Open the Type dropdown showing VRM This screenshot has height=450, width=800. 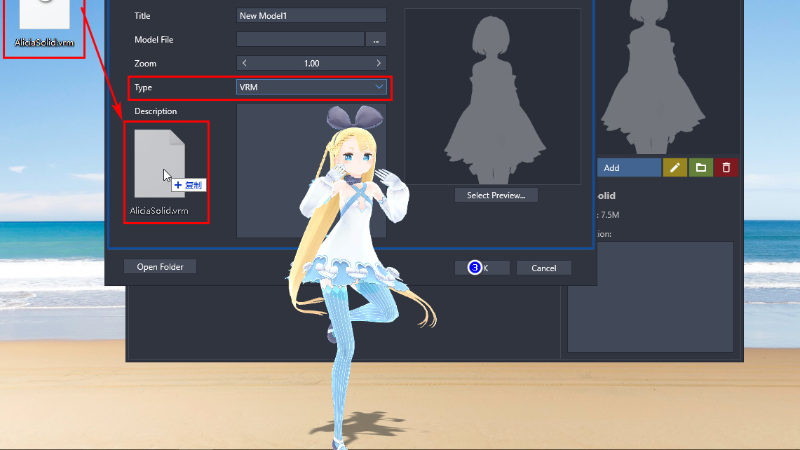311,87
